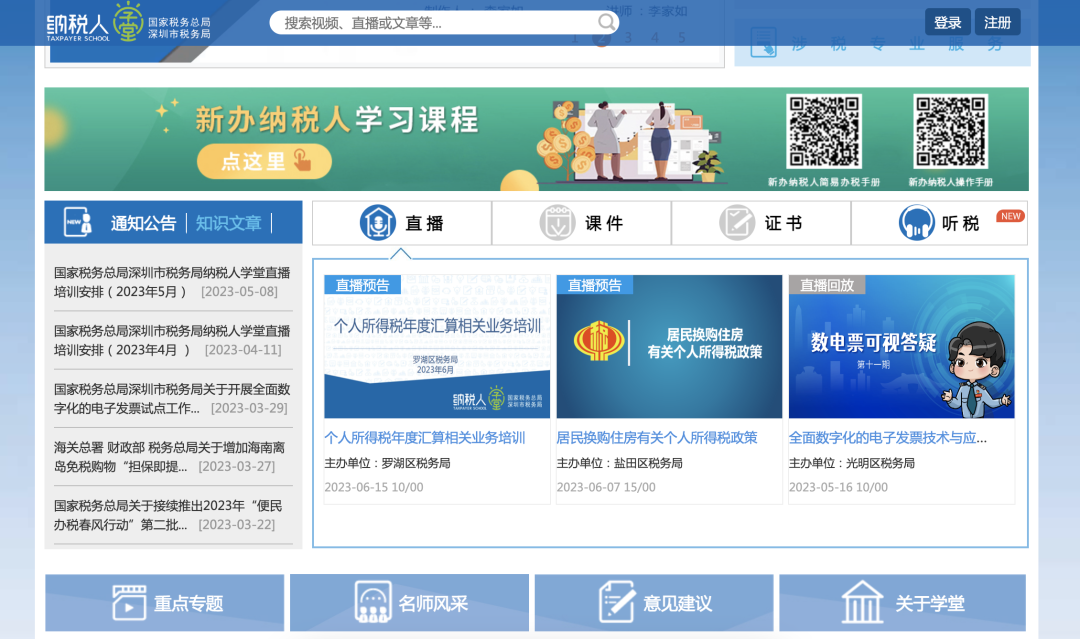
Task: Click the 点这里 banner button
Action: [x=264, y=161]
